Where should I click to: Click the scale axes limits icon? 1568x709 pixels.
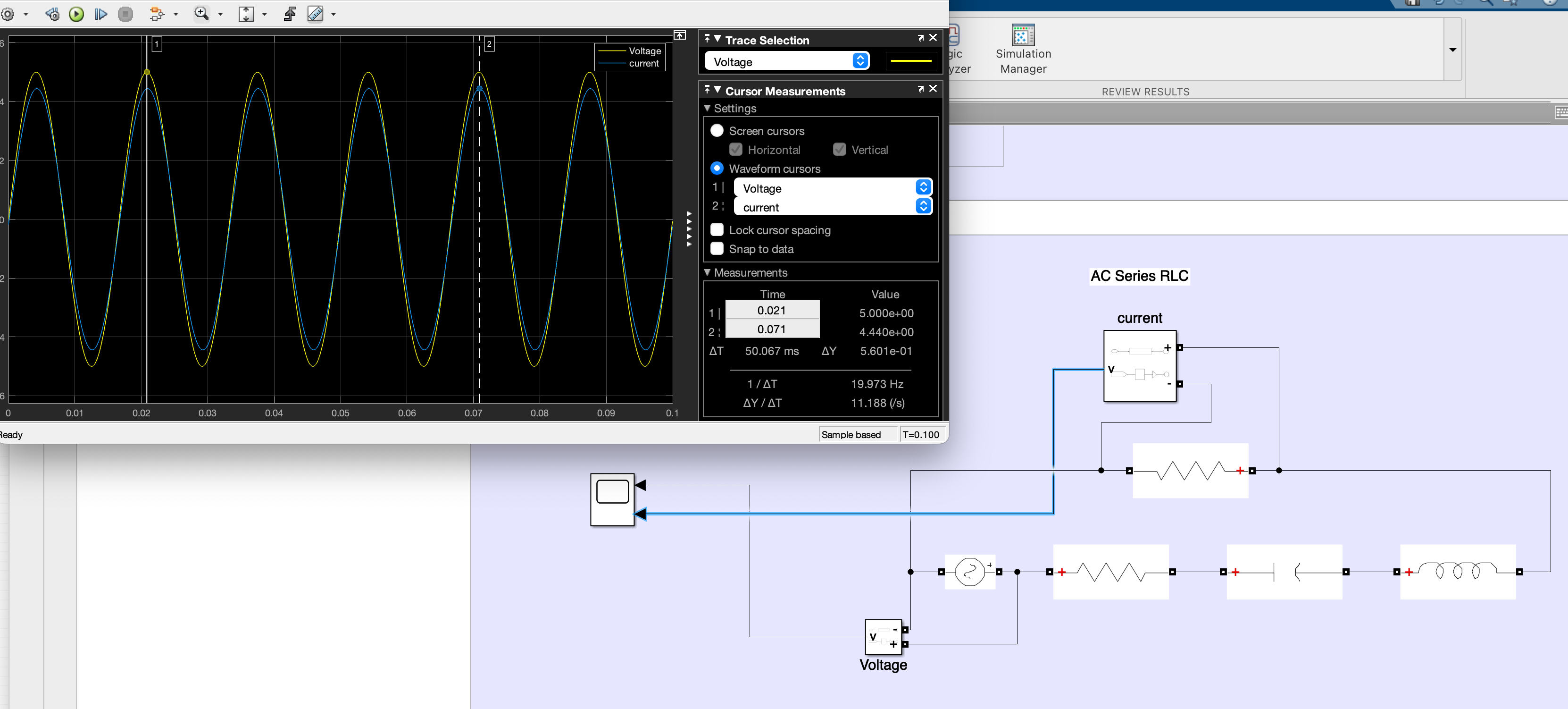pyautogui.click(x=246, y=13)
